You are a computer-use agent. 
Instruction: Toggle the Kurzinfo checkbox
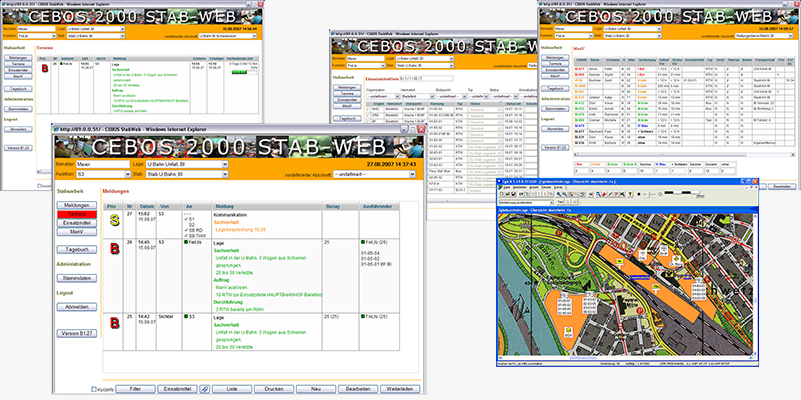[95, 388]
